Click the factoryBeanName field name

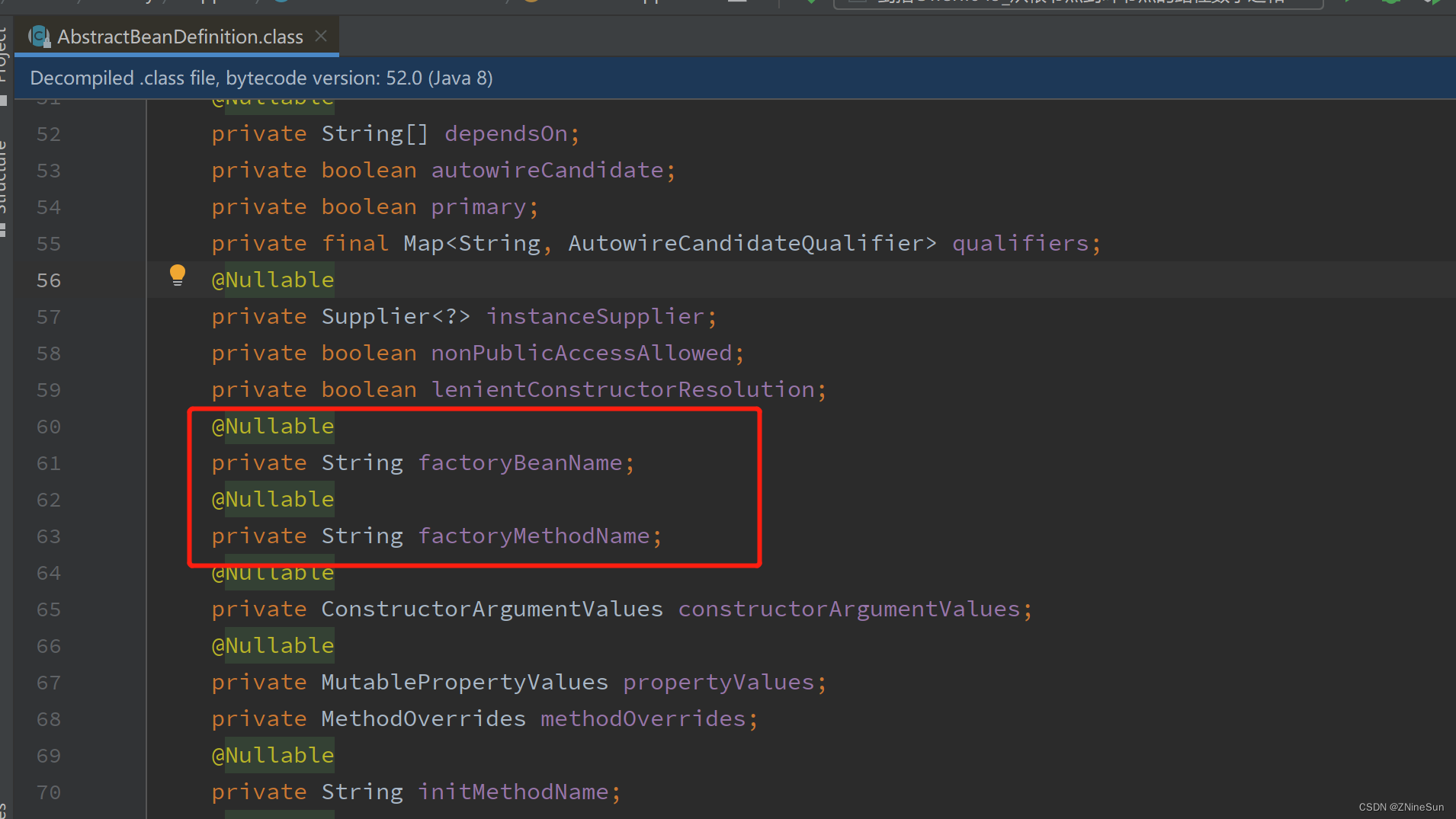(520, 463)
